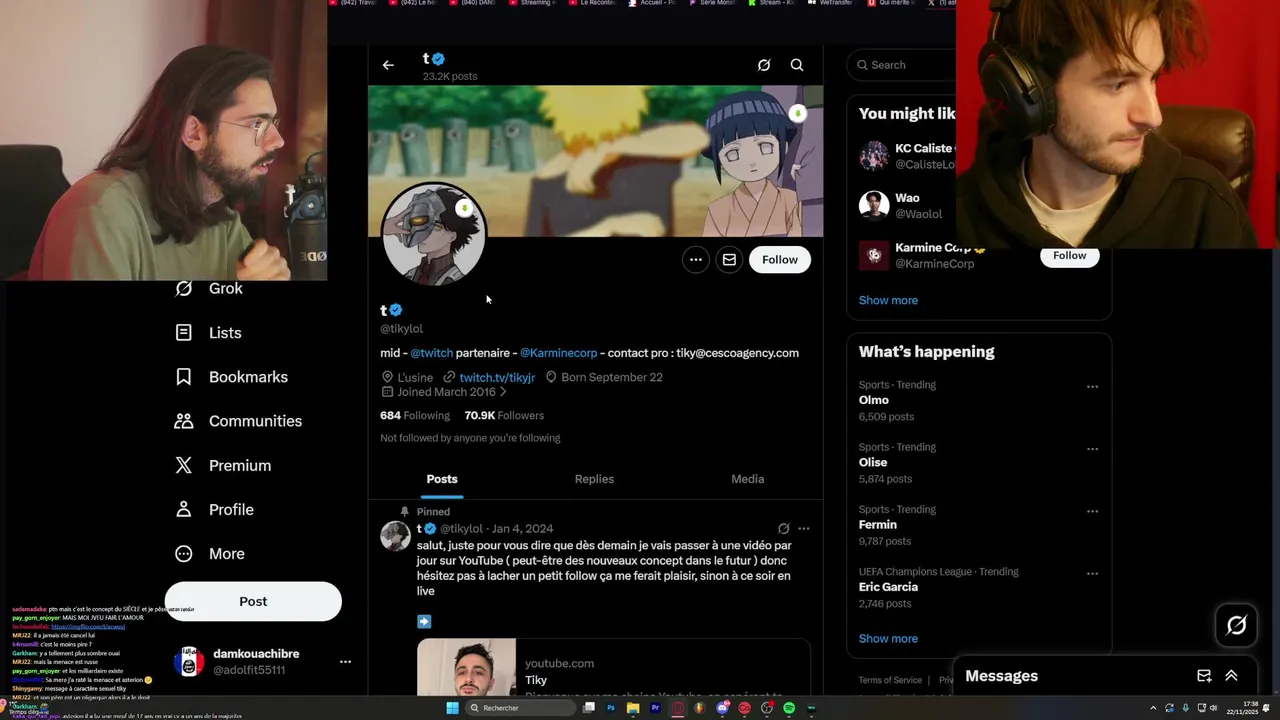
Task: Open the Olmo trending topic
Action: [874, 400]
